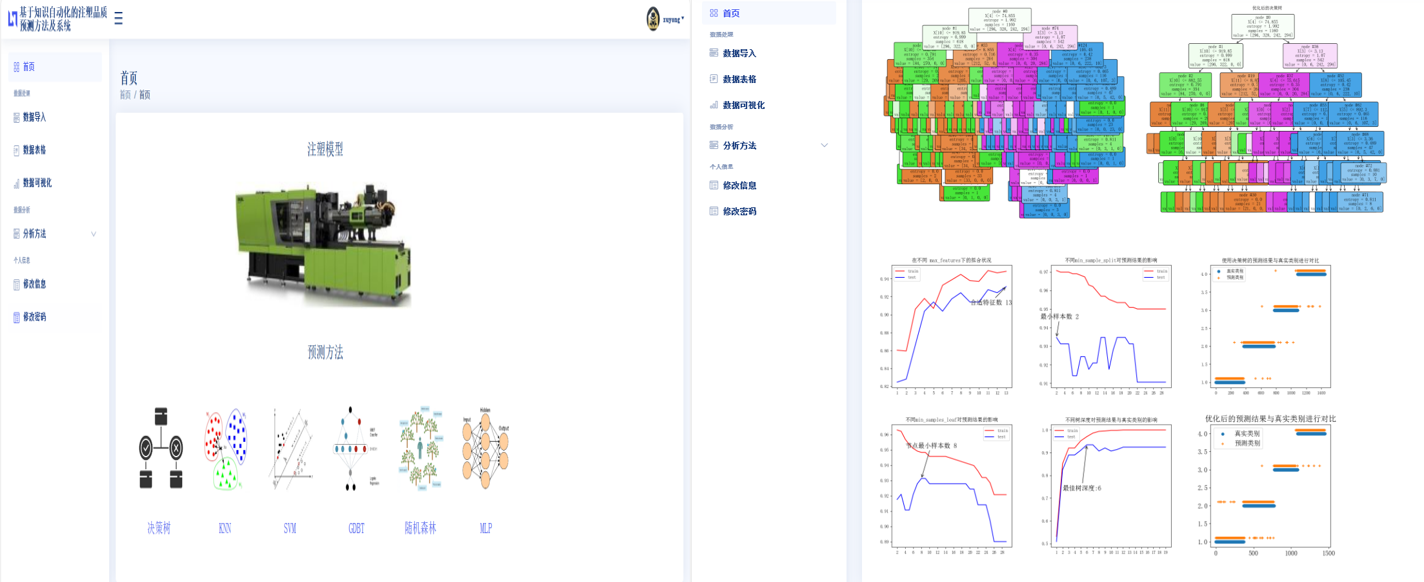Image resolution: width=1424 pixels, height=582 pixels.
Task: Open 修改密码 in the left sidebar
Action: point(35,317)
